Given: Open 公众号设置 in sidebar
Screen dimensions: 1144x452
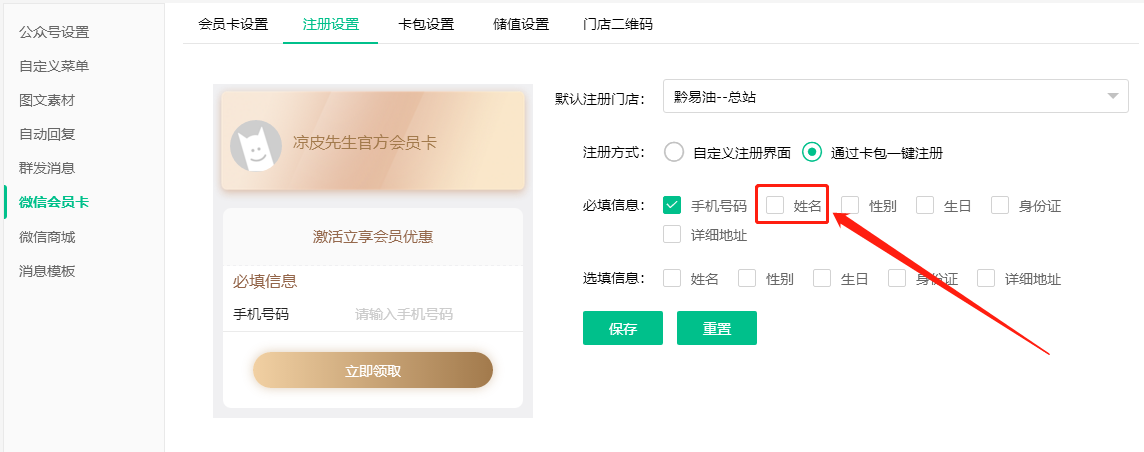Looking at the screenshot, I should (x=54, y=32).
